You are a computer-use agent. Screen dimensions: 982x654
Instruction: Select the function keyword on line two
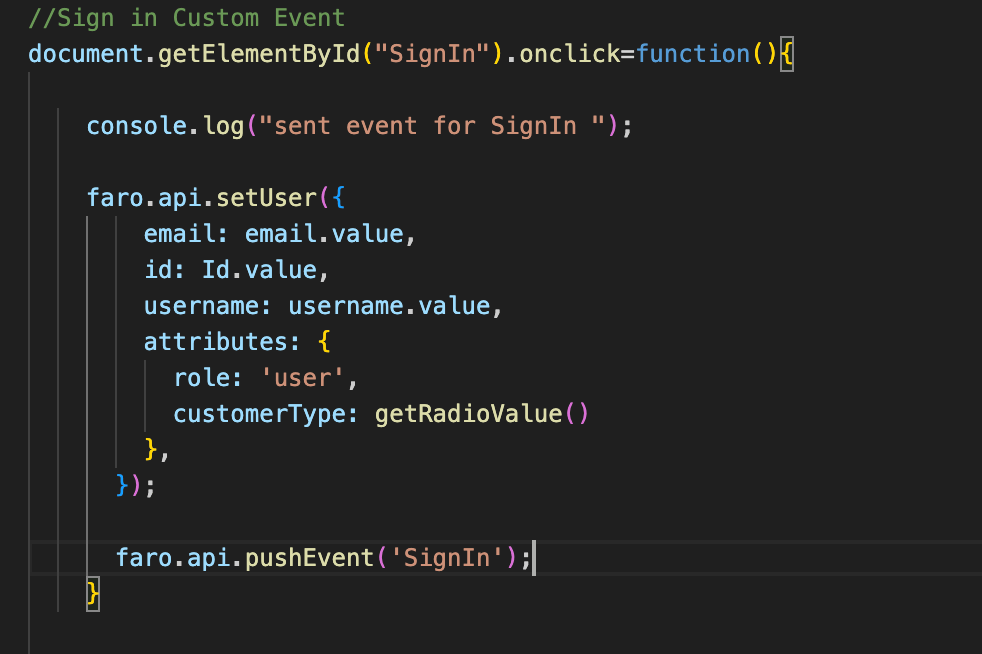point(692,54)
